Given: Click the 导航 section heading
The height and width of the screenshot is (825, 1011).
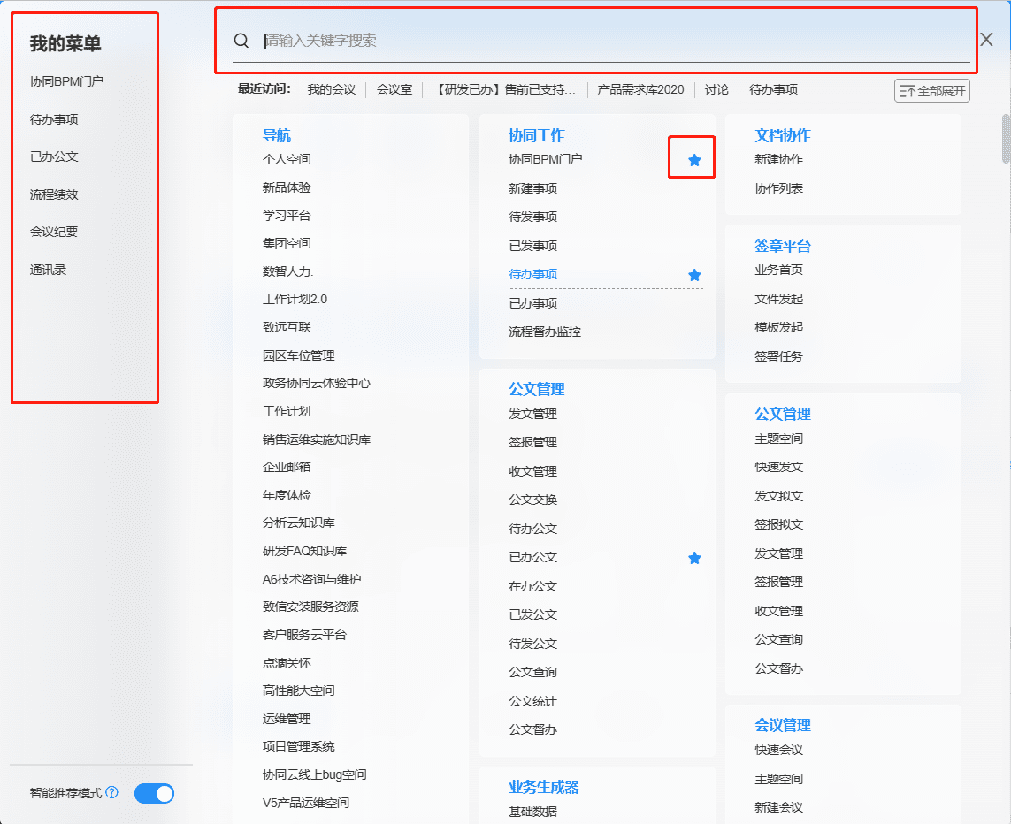Looking at the screenshot, I should 277,135.
